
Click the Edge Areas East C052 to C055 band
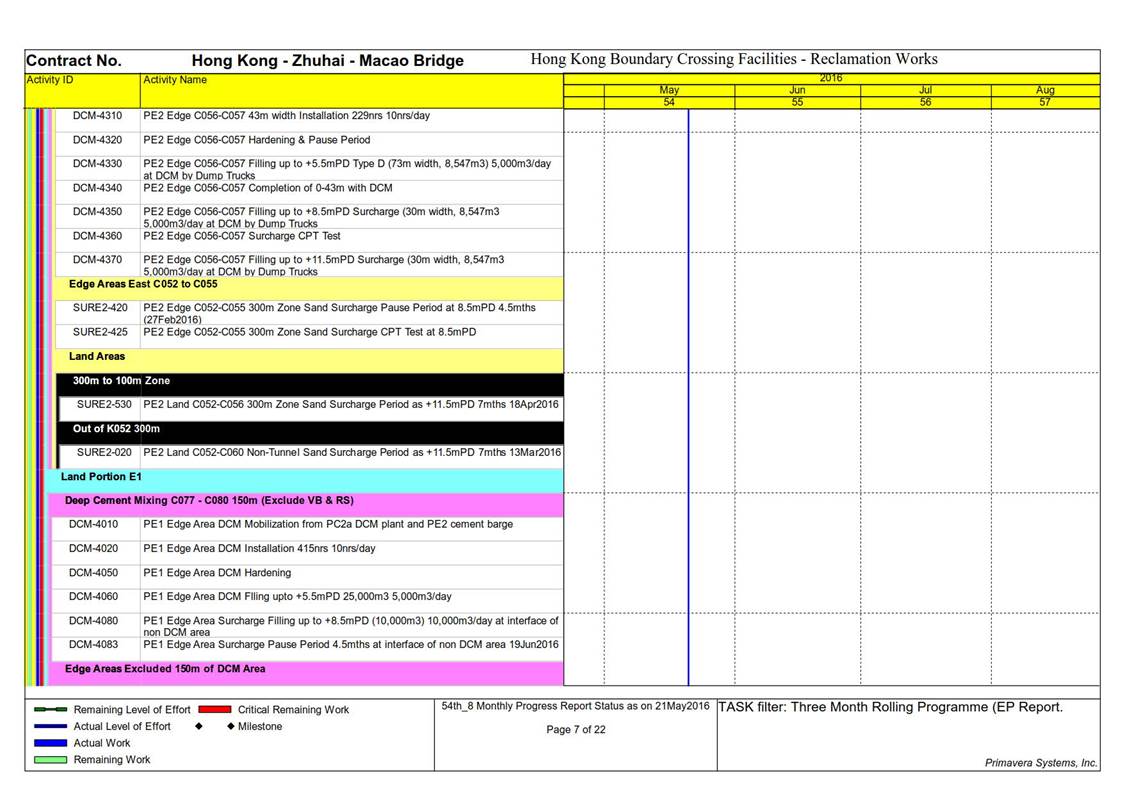click(309, 289)
